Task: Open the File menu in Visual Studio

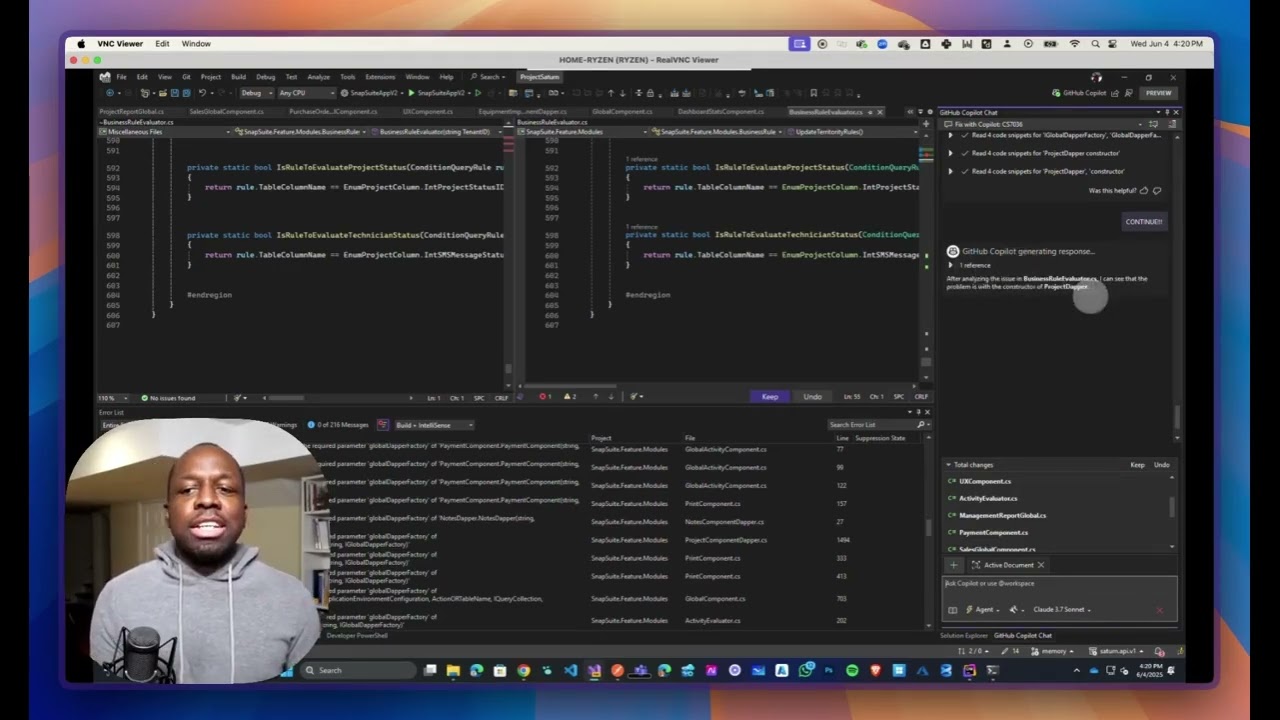Action: (121, 77)
